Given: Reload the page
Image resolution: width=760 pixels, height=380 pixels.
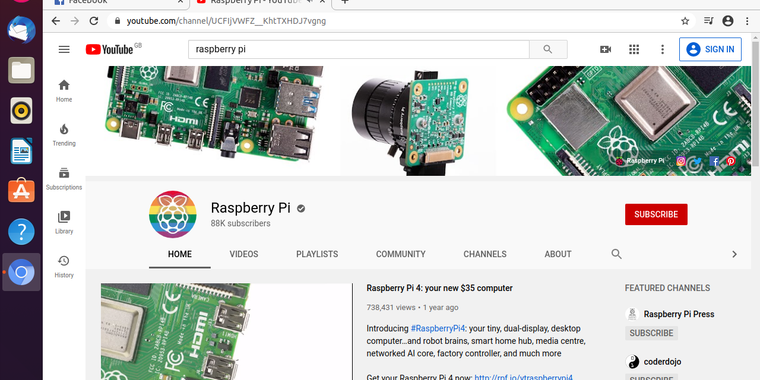Looking at the screenshot, I should pyautogui.click(x=94, y=21).
